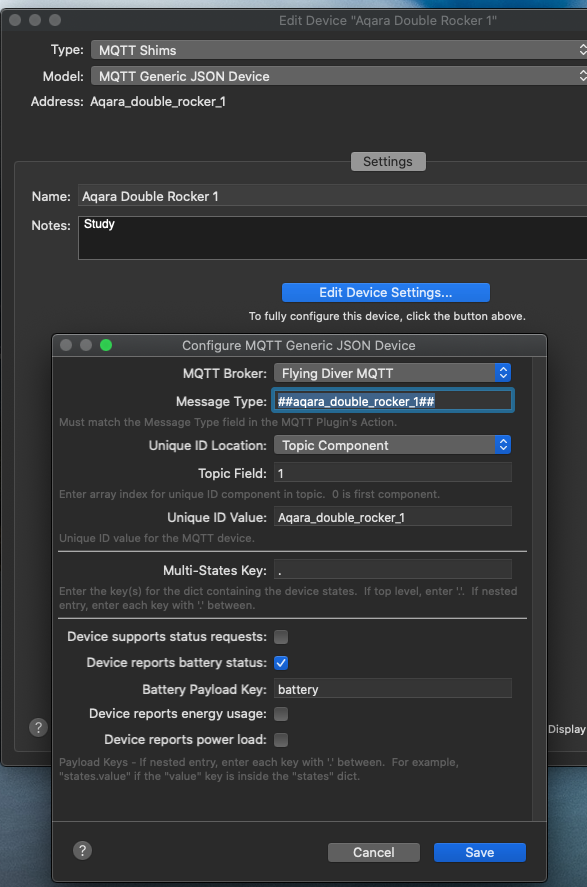Uncheck Device reports battery status

click(281, 663)
